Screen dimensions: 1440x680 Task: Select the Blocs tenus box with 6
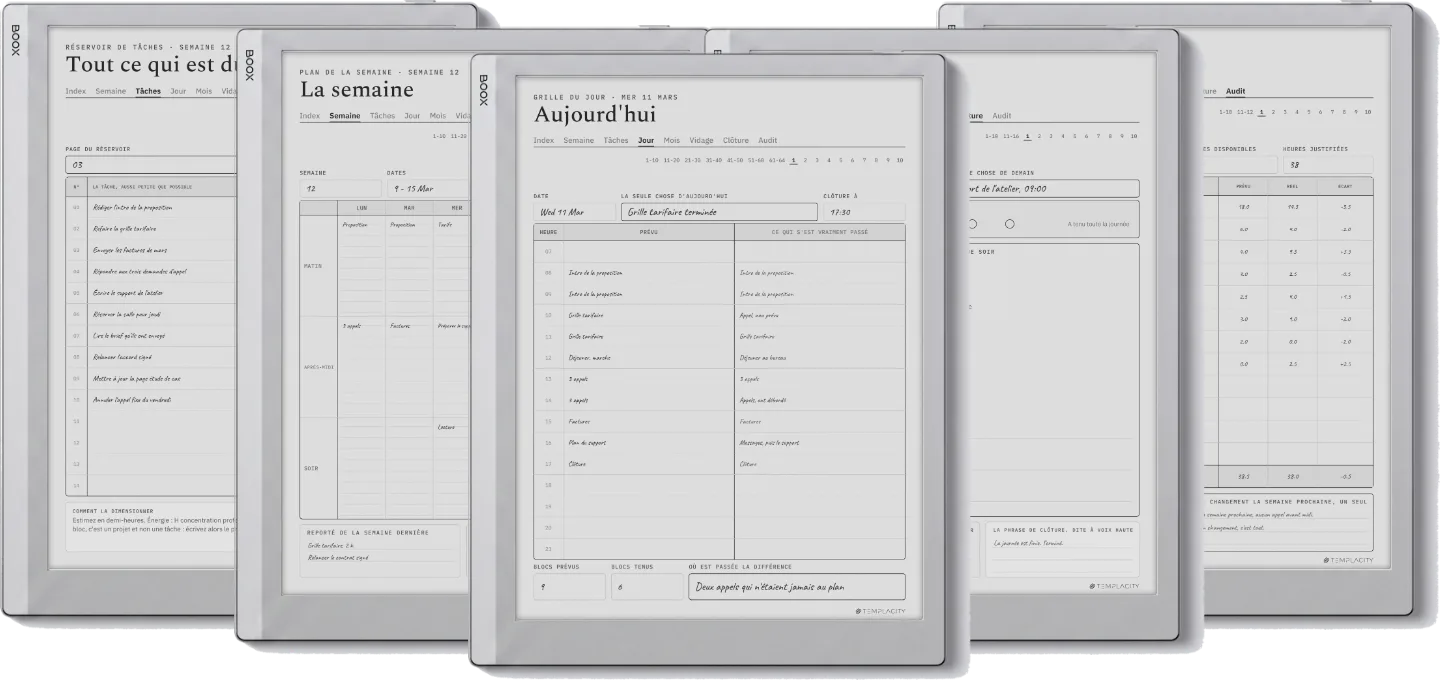click(x=646, y=587)
